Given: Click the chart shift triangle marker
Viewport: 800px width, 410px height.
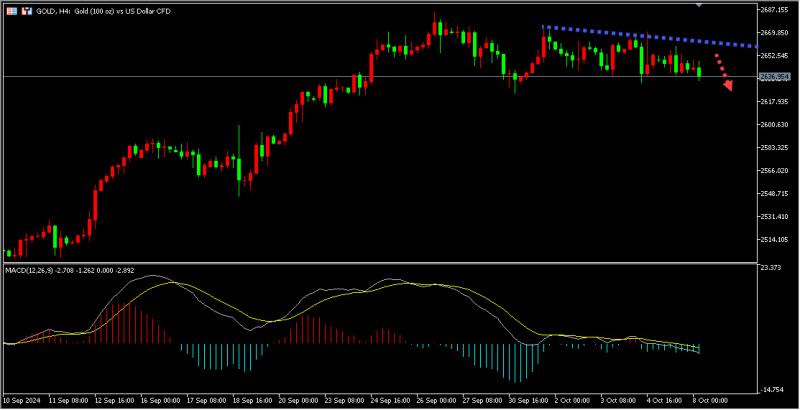Looking at the screenshot, I should point(698,5).
